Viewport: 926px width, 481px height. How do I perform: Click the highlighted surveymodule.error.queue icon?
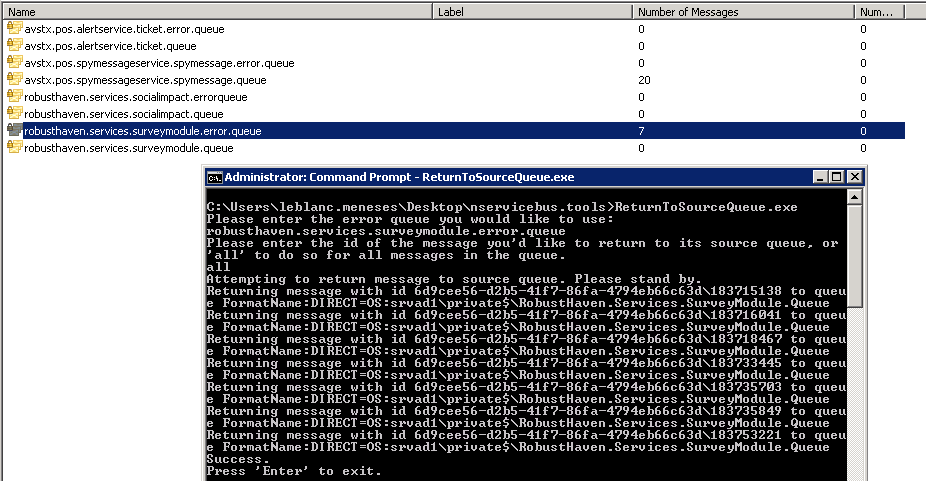point(14,131)
